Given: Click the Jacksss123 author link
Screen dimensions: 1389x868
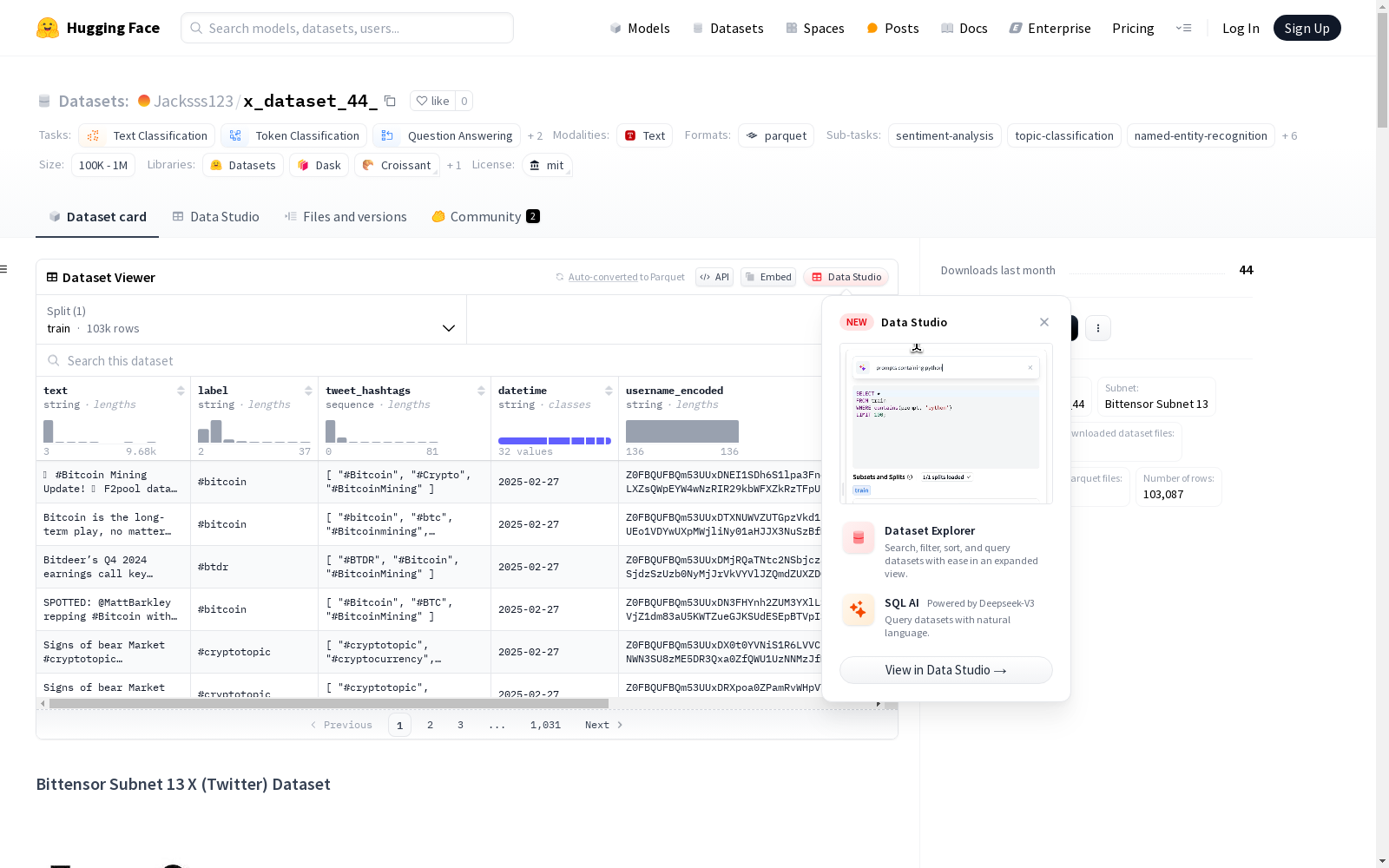Looking at the screenshot, I should click(x=194, y=101).
